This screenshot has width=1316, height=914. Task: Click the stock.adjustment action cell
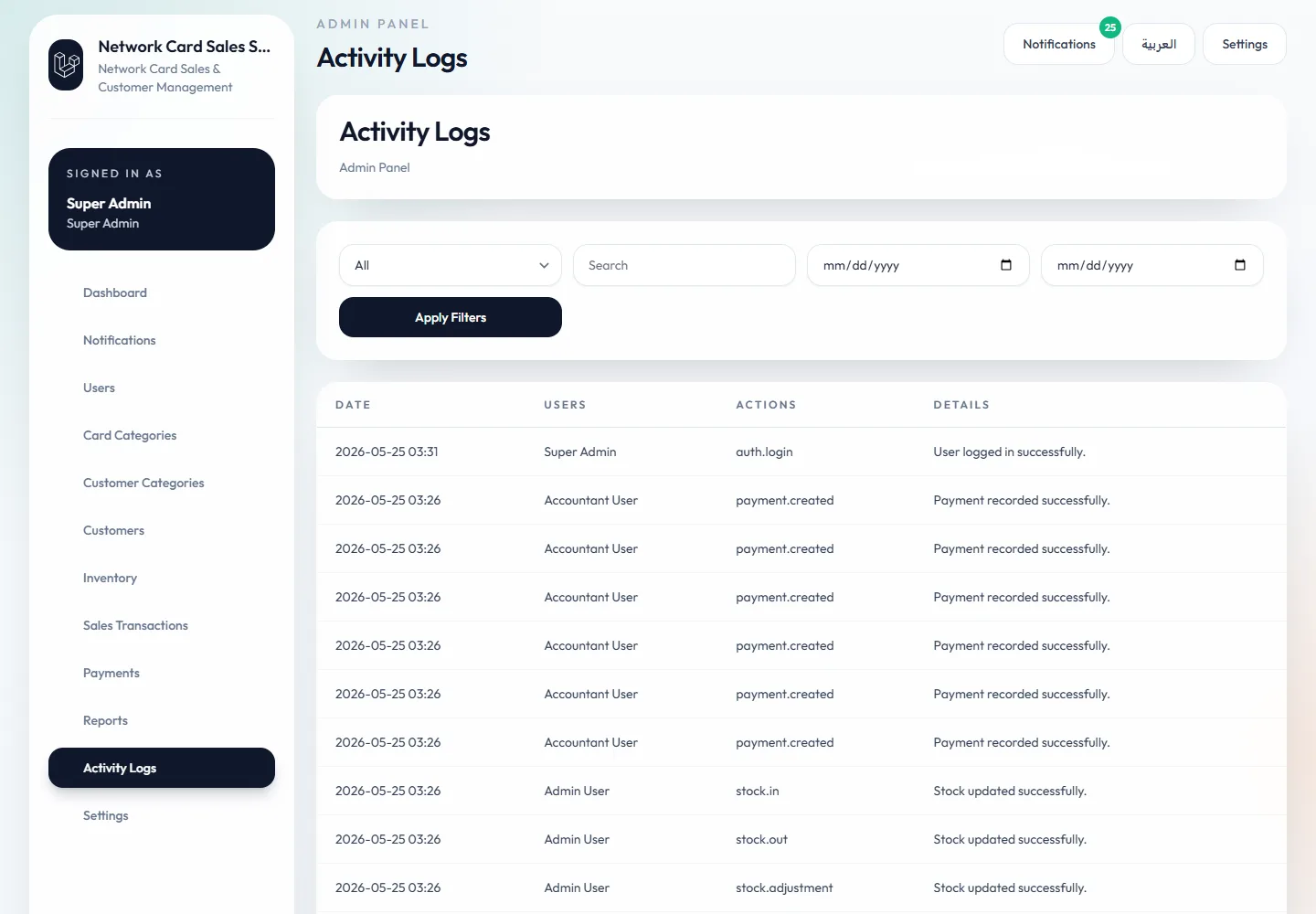[784, 887]
